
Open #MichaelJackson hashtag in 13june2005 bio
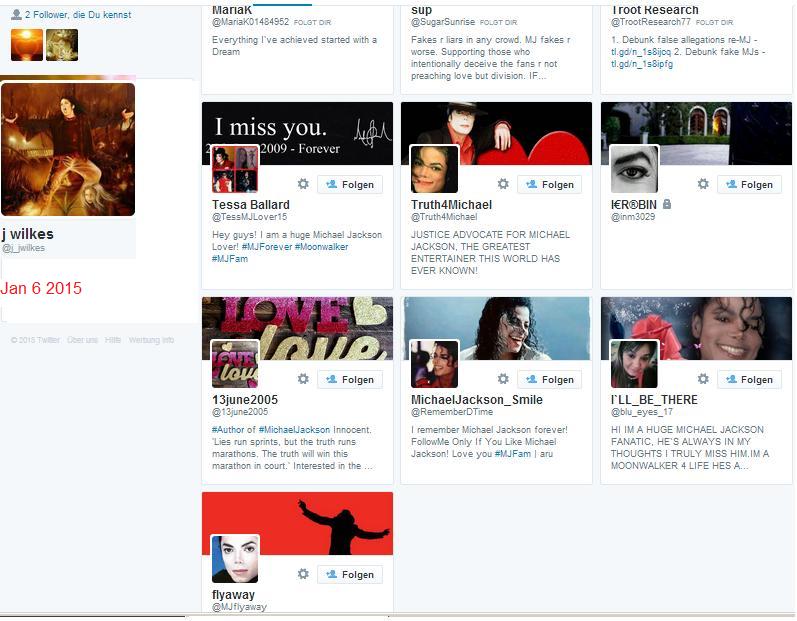point(294,429)
